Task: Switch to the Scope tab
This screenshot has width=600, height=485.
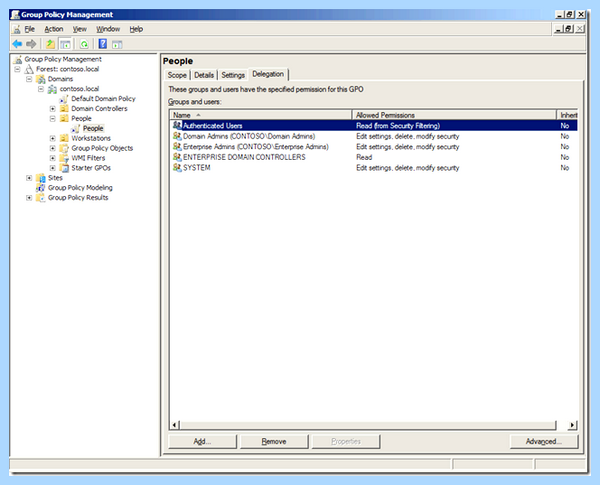Action: coord(177,75)
